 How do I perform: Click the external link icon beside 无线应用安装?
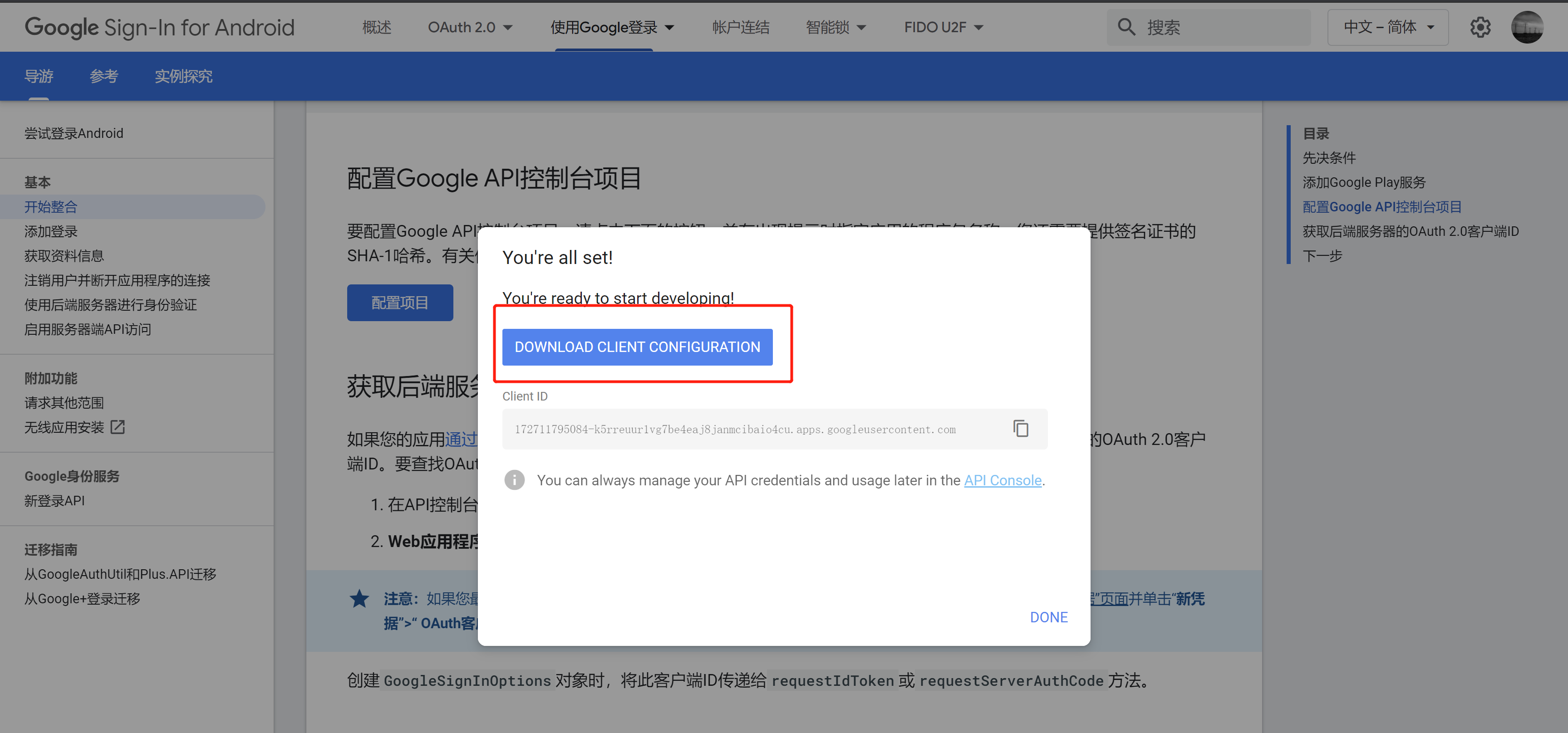118,427
